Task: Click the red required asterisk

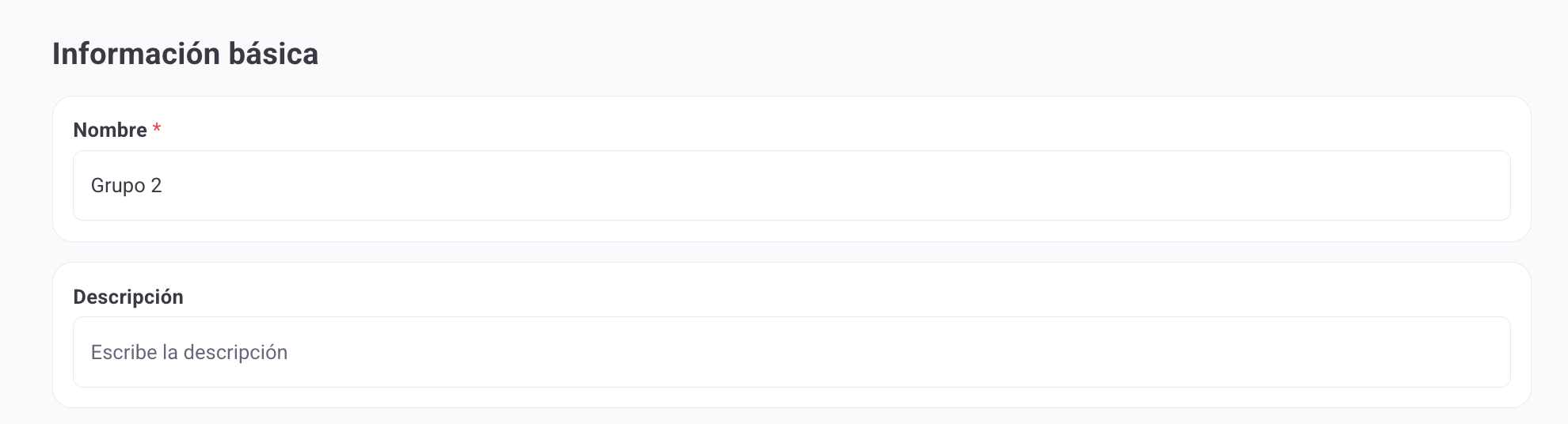Action: [157, 129]
